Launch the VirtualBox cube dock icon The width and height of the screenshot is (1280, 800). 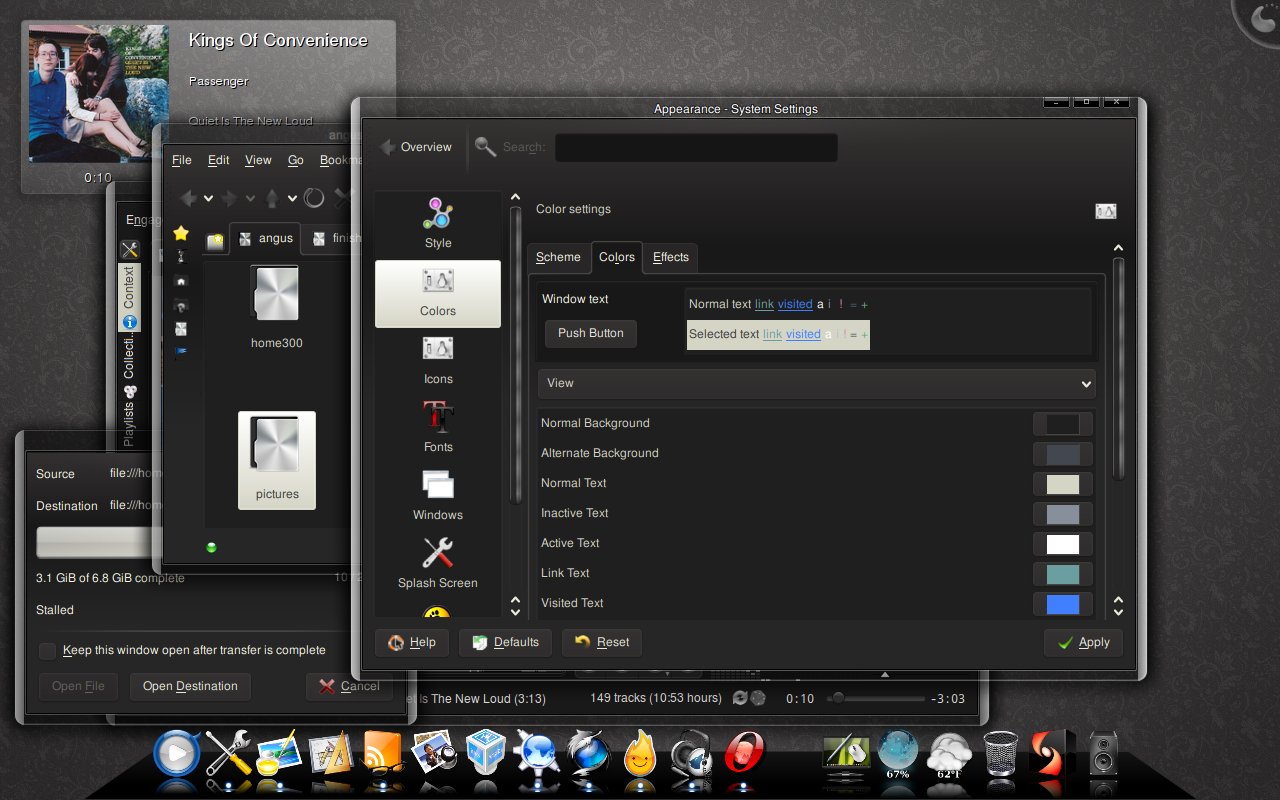pos(486,753)
